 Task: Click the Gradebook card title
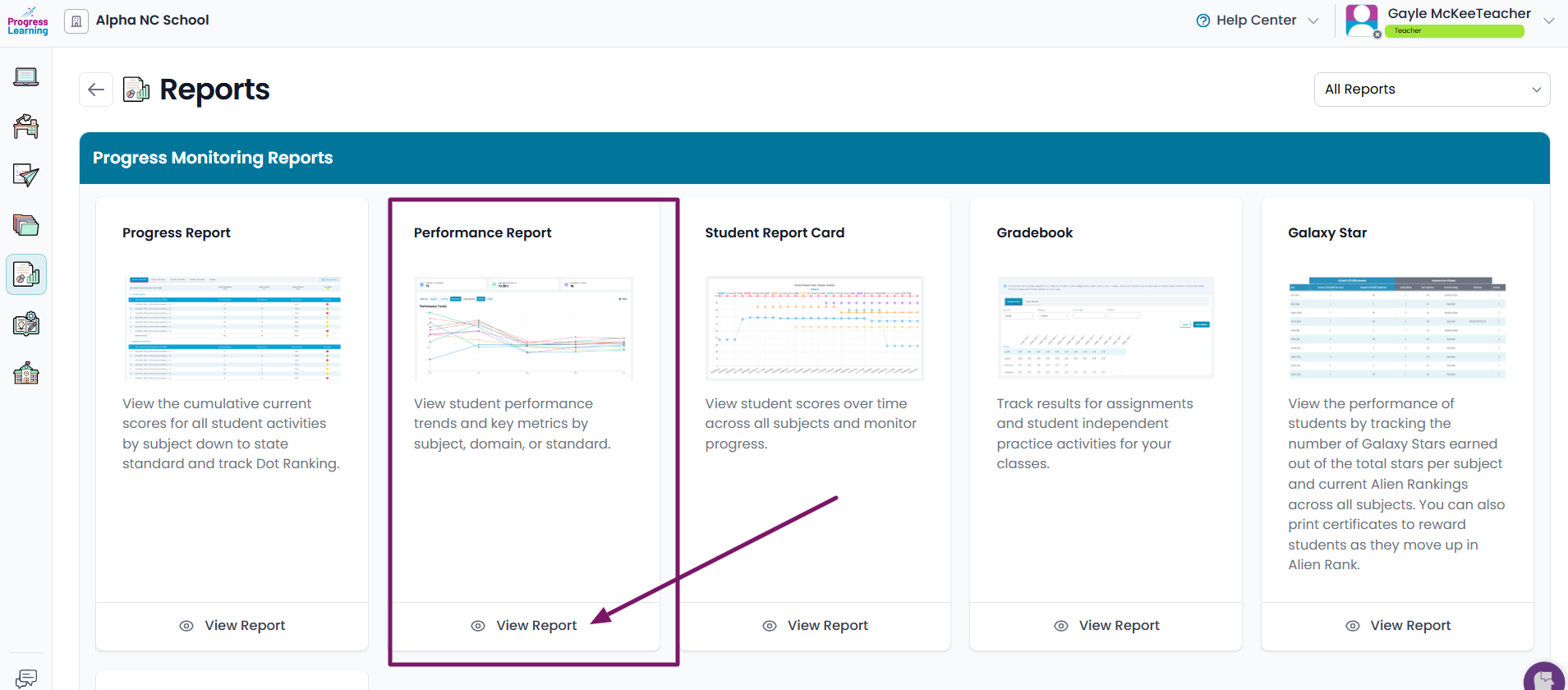[1035, 233]
